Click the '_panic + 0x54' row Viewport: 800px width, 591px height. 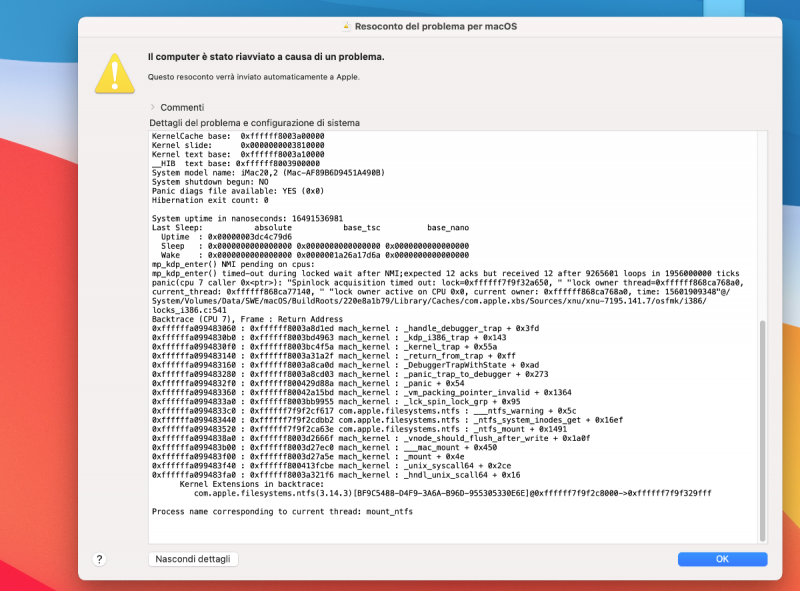[x=308, y=383]
